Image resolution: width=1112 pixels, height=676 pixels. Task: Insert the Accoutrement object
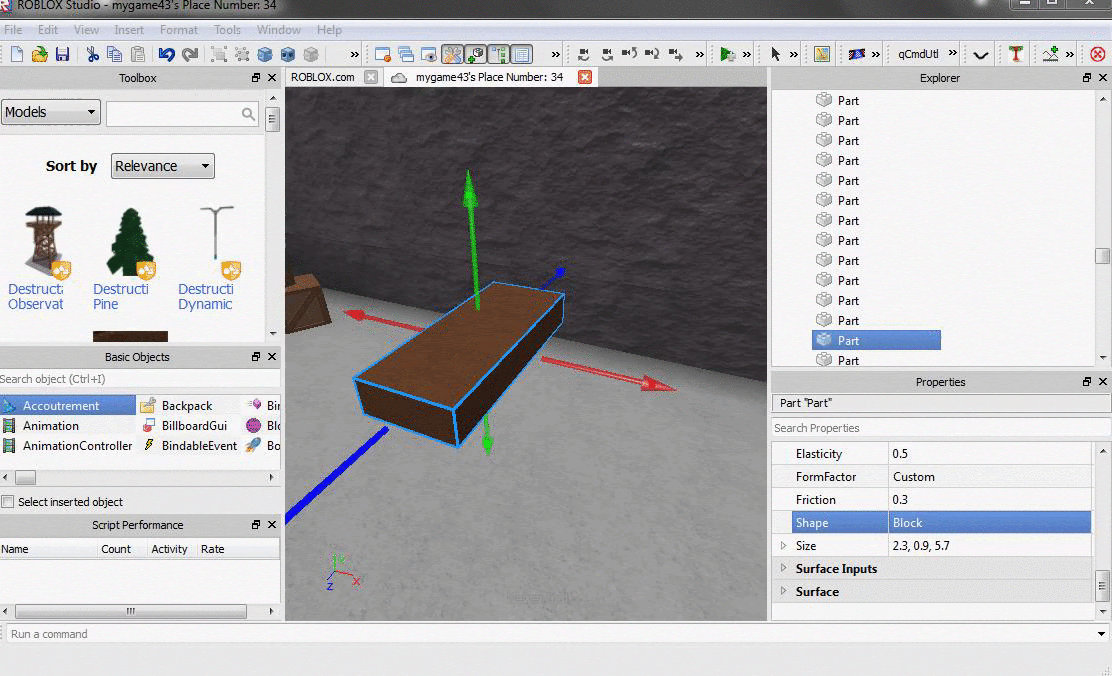(x=67, y=406)
